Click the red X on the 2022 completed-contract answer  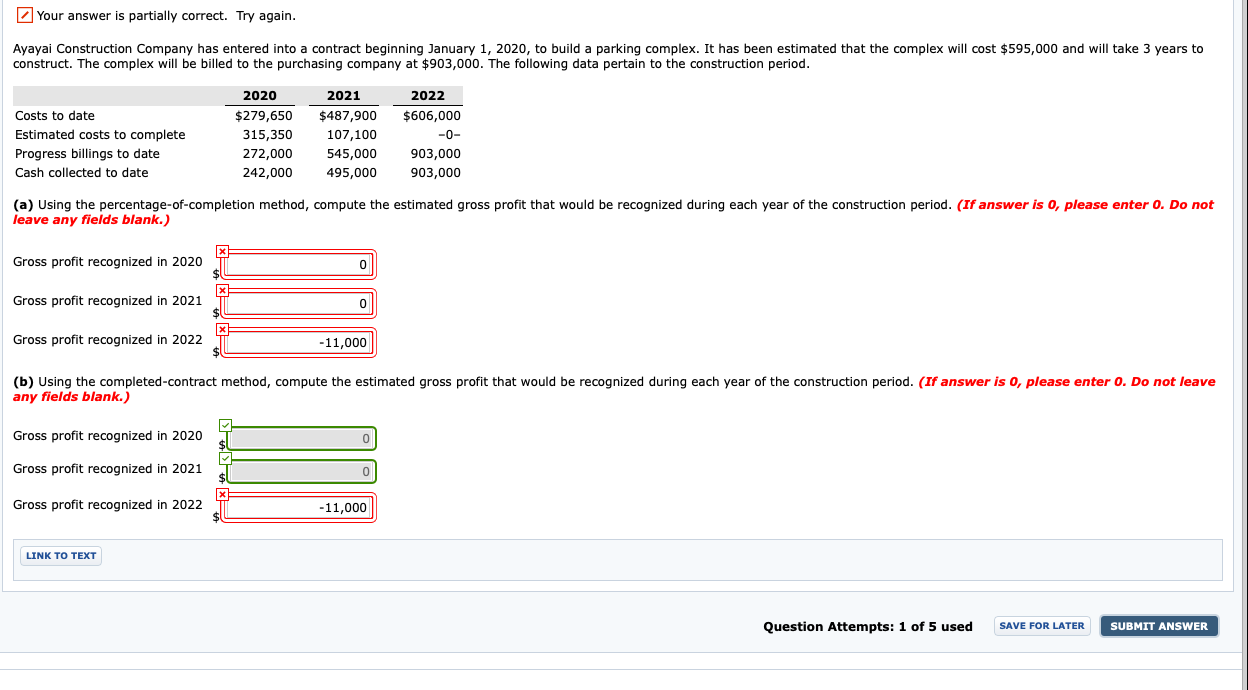(222, 493)
